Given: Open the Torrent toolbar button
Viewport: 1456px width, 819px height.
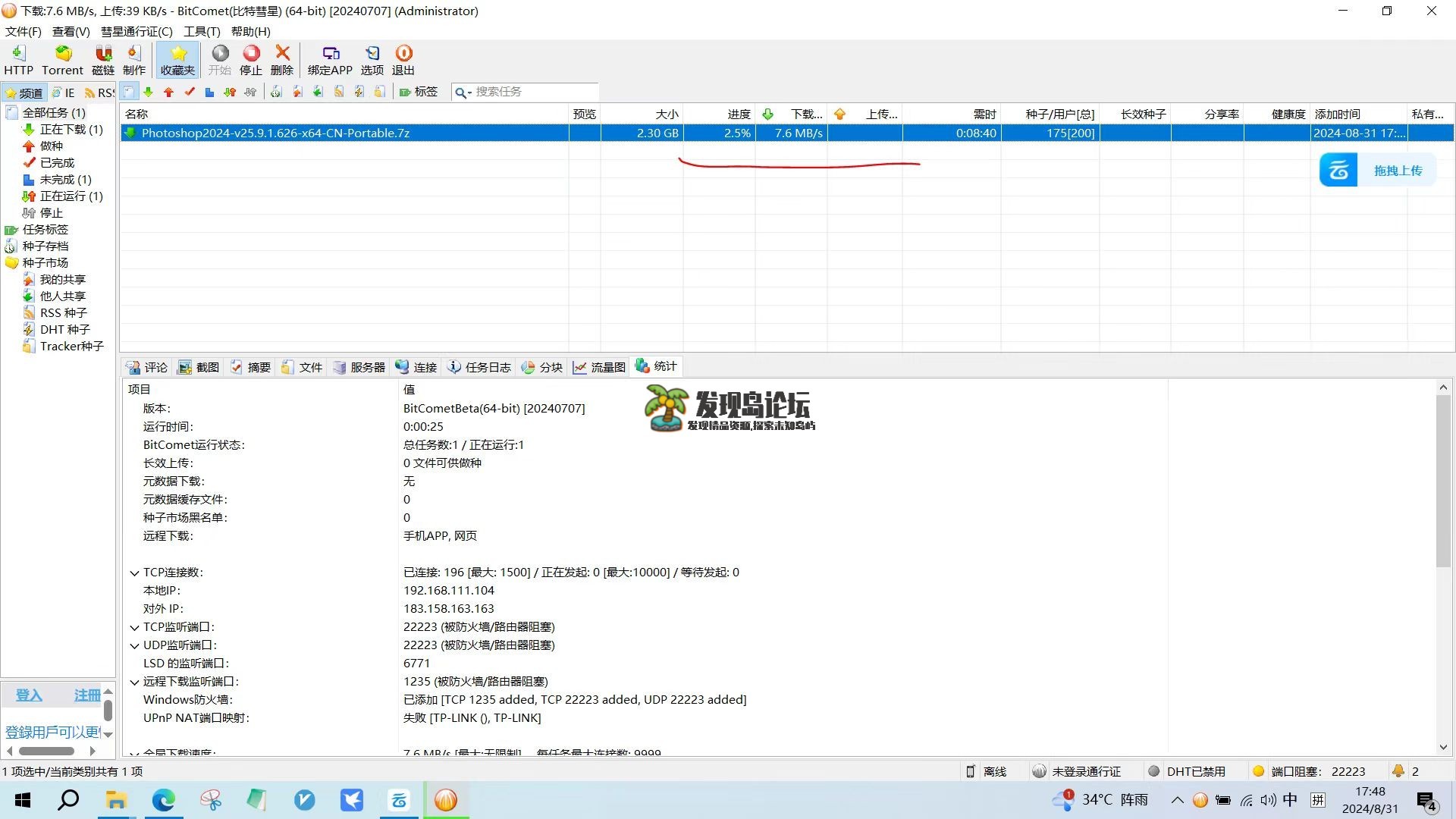Looking at the screenshot, I should [62, 60].
